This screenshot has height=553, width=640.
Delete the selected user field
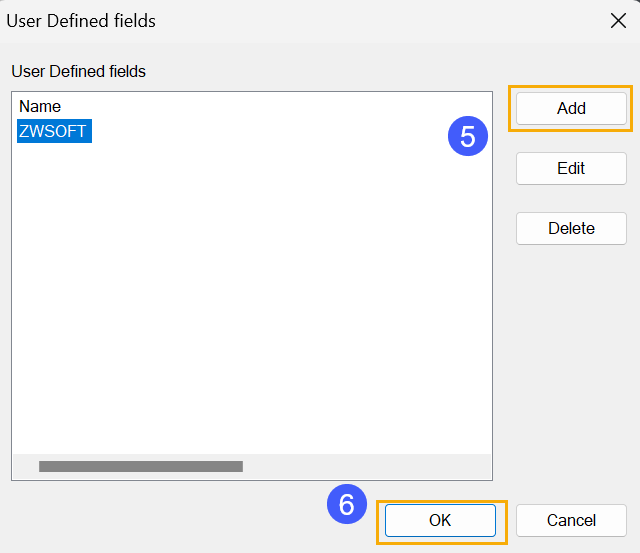point(571,228)
